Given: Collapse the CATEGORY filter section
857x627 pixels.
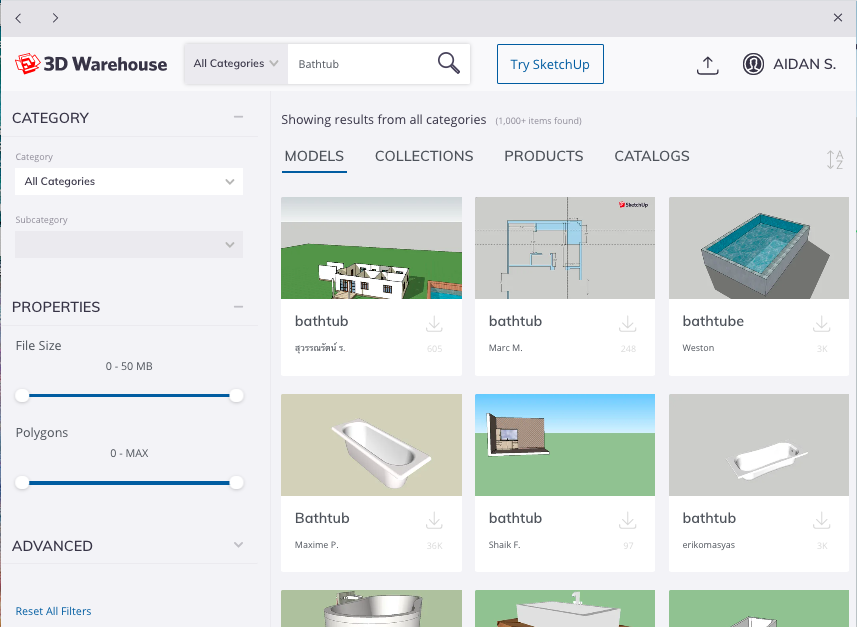Looking at the screenshot, I should coord(238,116).
